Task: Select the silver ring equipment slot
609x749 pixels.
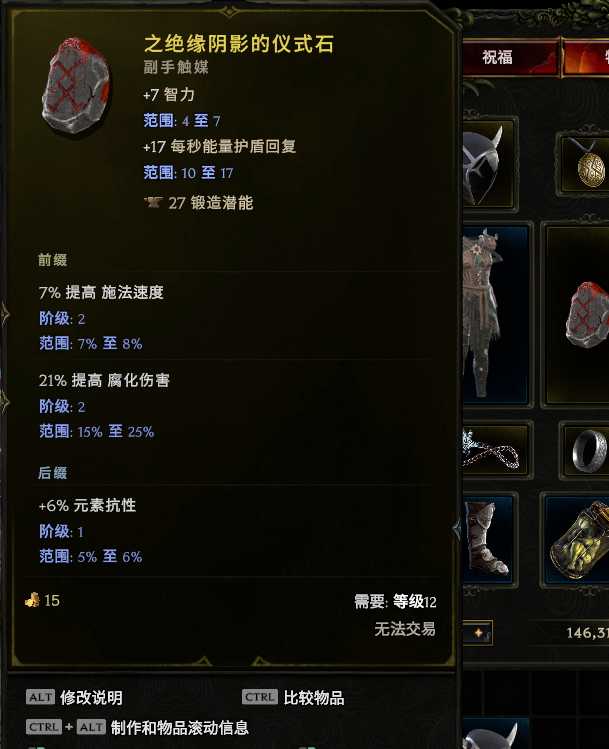Action: 586,450
